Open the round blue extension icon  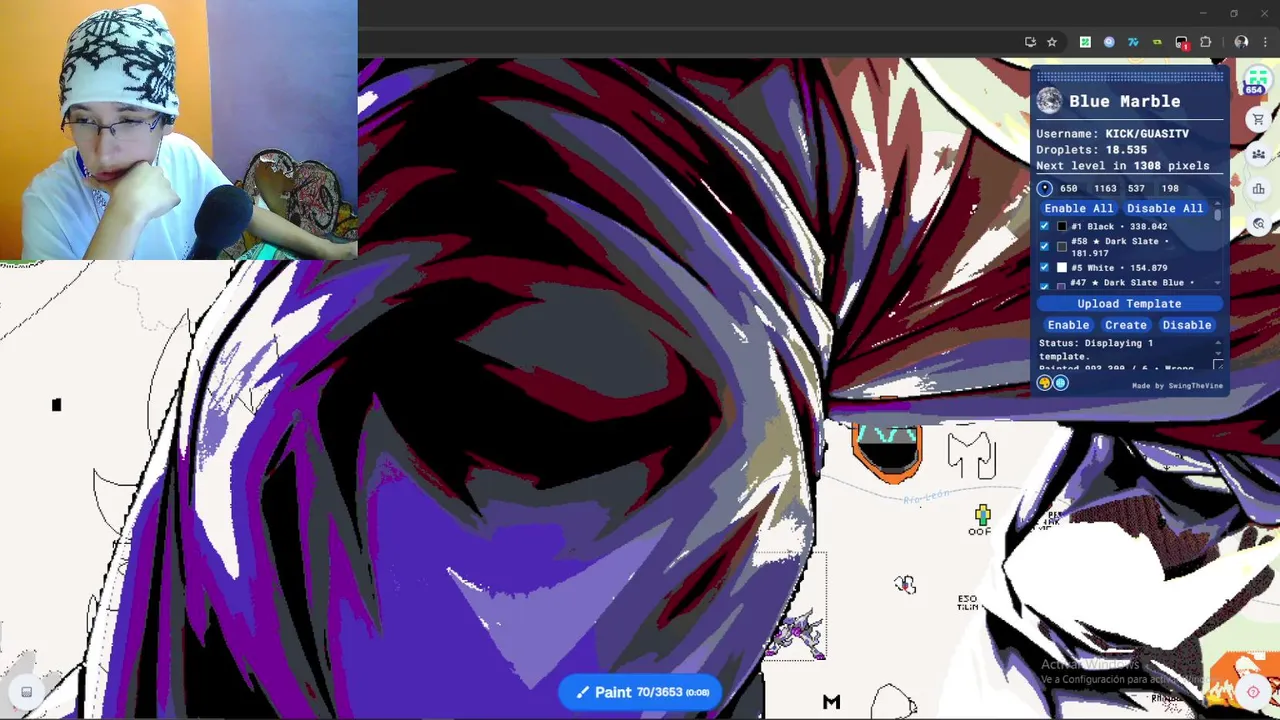coord(1109,42)
